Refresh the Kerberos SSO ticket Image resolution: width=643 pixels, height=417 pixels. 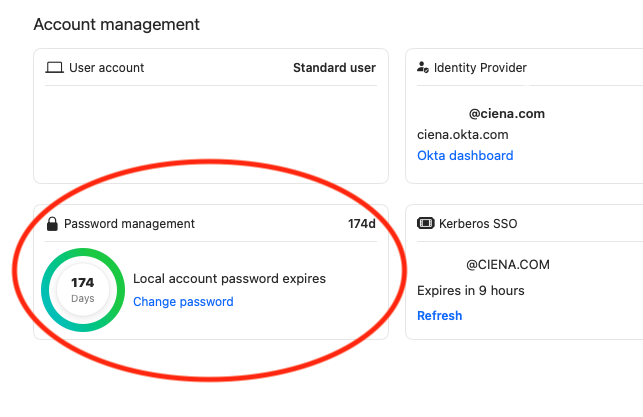[439, 316]
